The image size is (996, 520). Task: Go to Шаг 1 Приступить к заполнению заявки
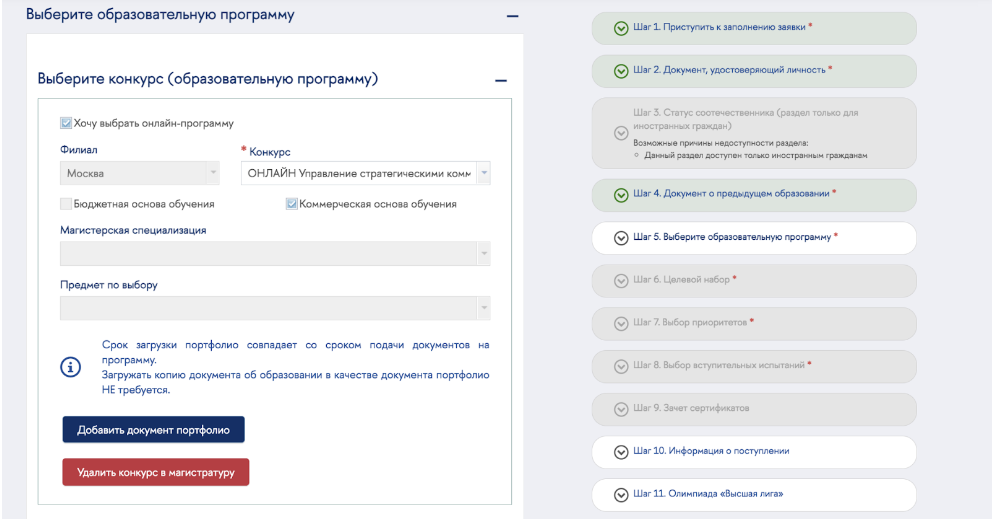click(x=754, y=29)
